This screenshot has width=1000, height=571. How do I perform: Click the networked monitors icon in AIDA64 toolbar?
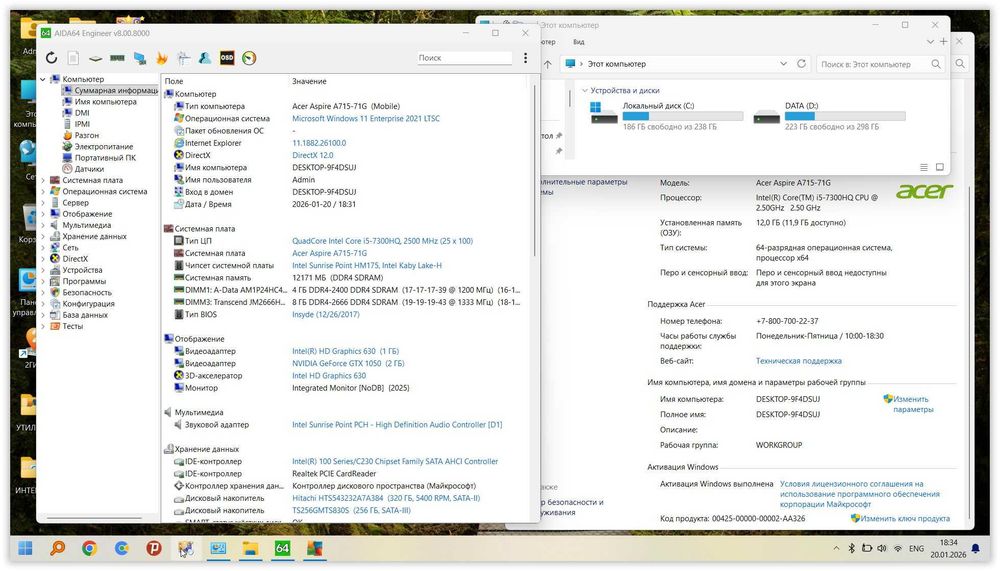[x=140, y=58]
